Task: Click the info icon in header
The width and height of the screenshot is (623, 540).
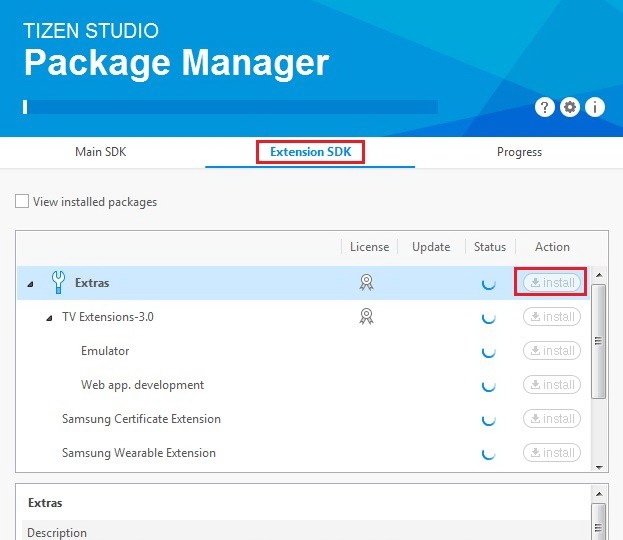Action: point(595,107)
